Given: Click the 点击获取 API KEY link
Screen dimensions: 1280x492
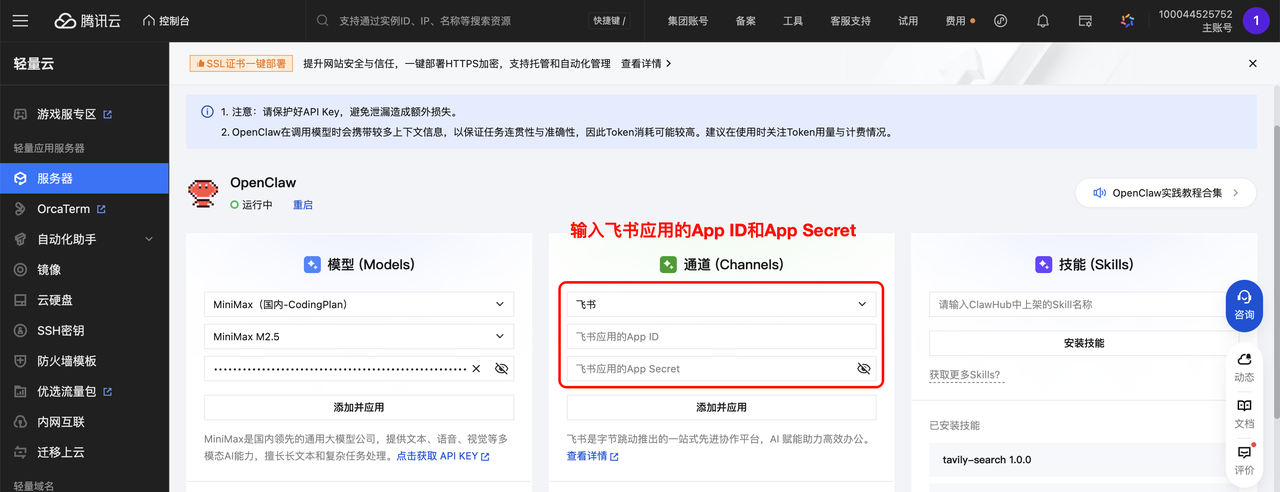Looking at the screenshot, I should 443,456.
